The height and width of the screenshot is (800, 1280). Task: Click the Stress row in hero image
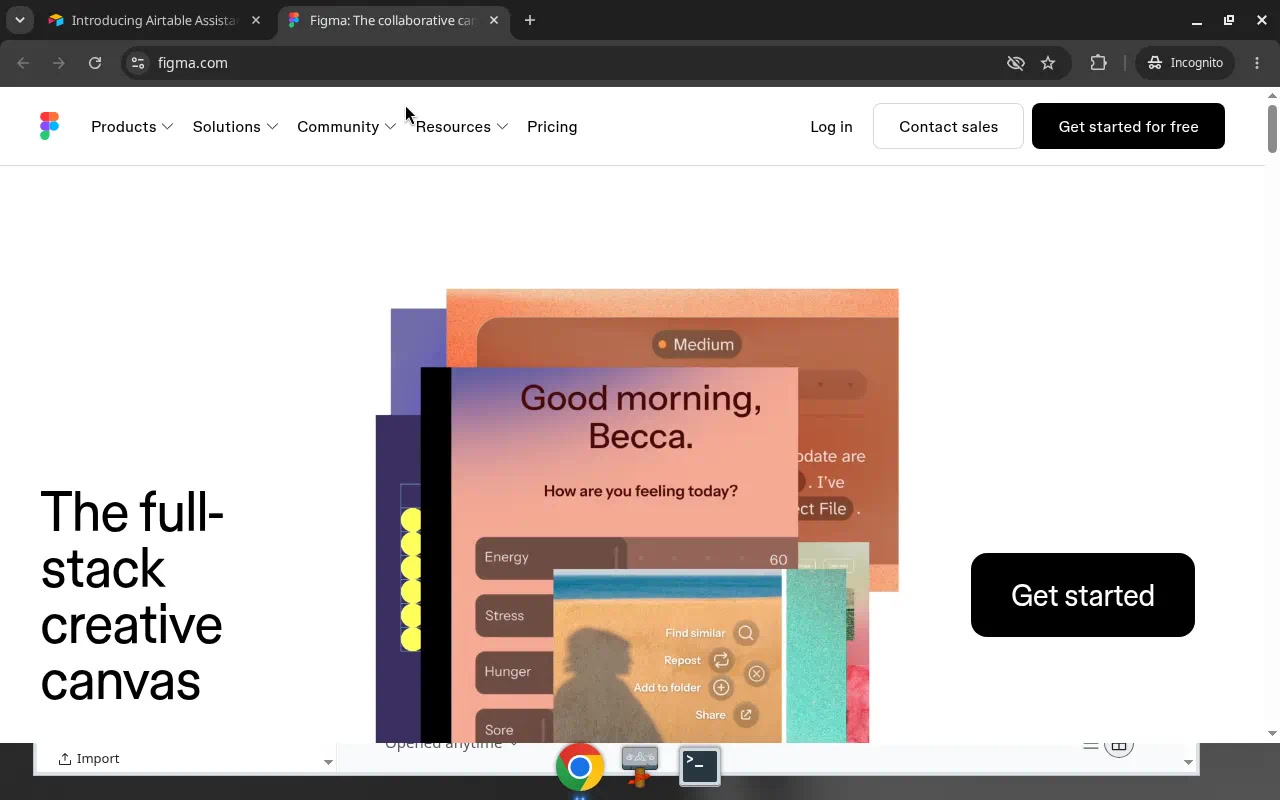point(515,615)
